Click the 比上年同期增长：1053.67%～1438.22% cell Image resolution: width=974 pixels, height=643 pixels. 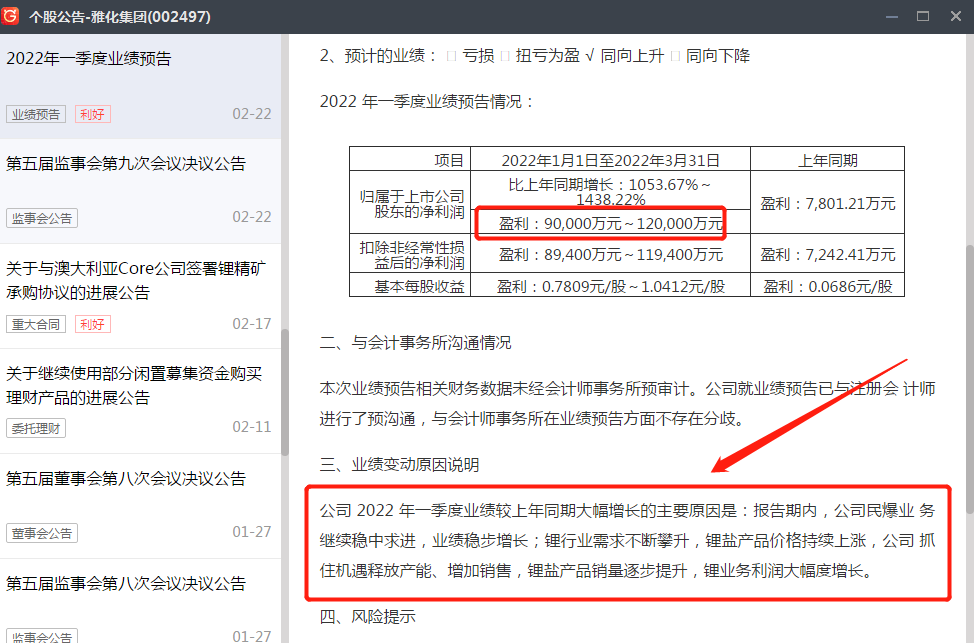[611, 191]
